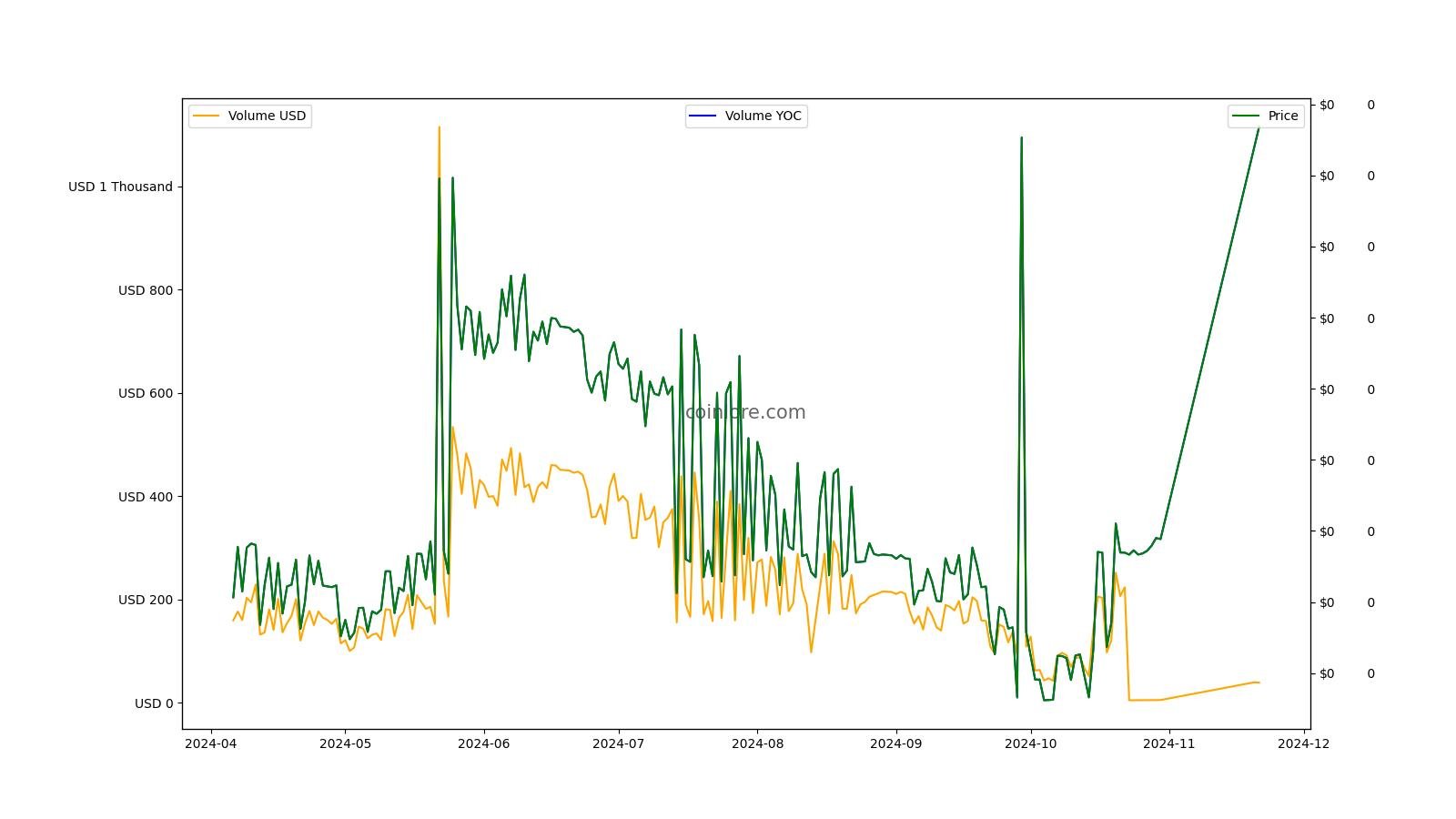Click the 2024-11 date tick label
The image size is (1456, 819).
[1168, 743]
